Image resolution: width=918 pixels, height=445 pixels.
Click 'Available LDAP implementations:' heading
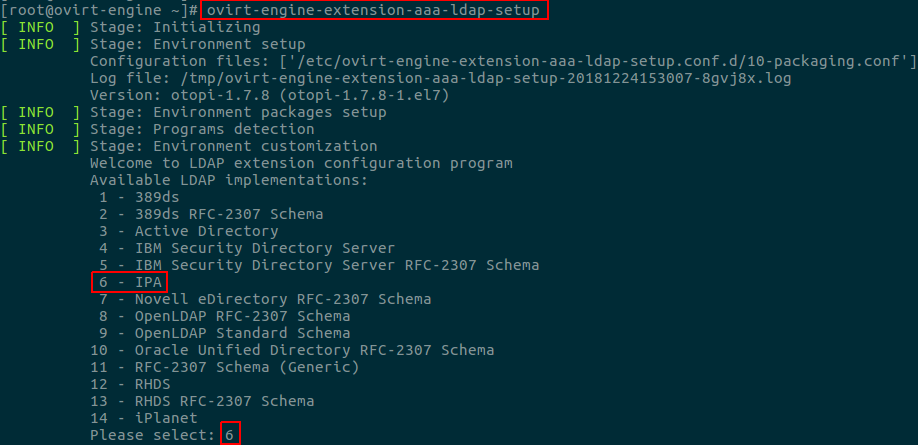pyautogui.click(x=229, y=180)
